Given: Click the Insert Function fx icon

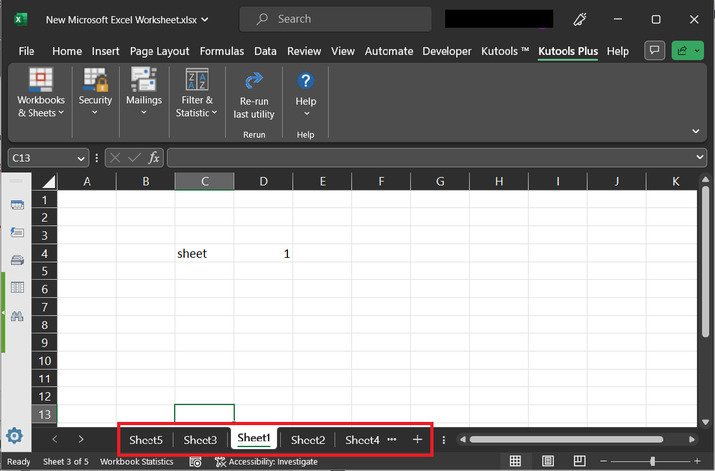Looking at the screenshot, I should [154, 158].
